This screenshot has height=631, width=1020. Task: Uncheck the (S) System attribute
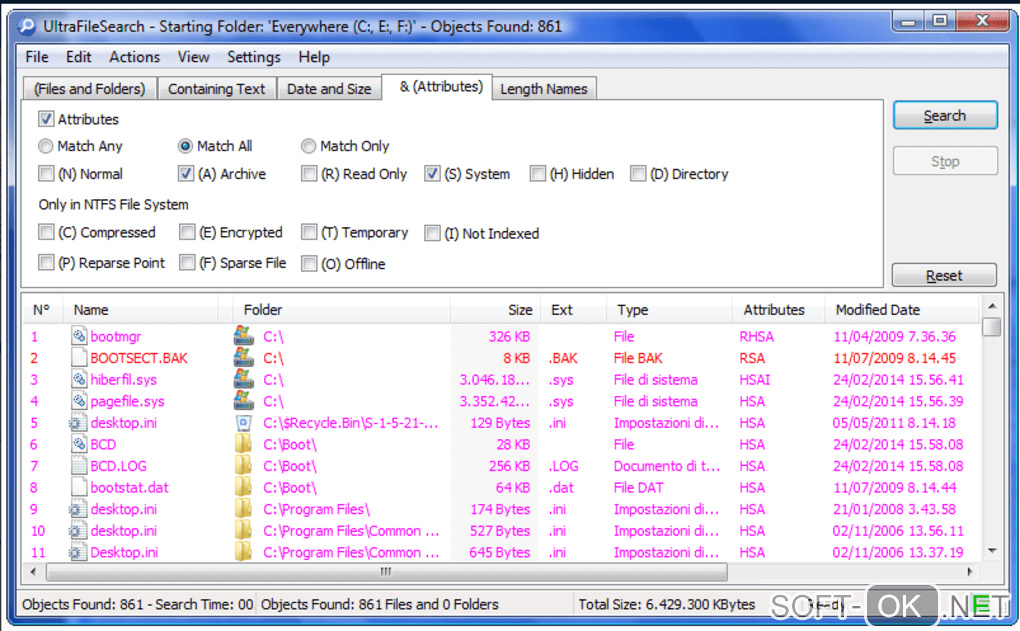pyautogui.click(x=432, y=174)
